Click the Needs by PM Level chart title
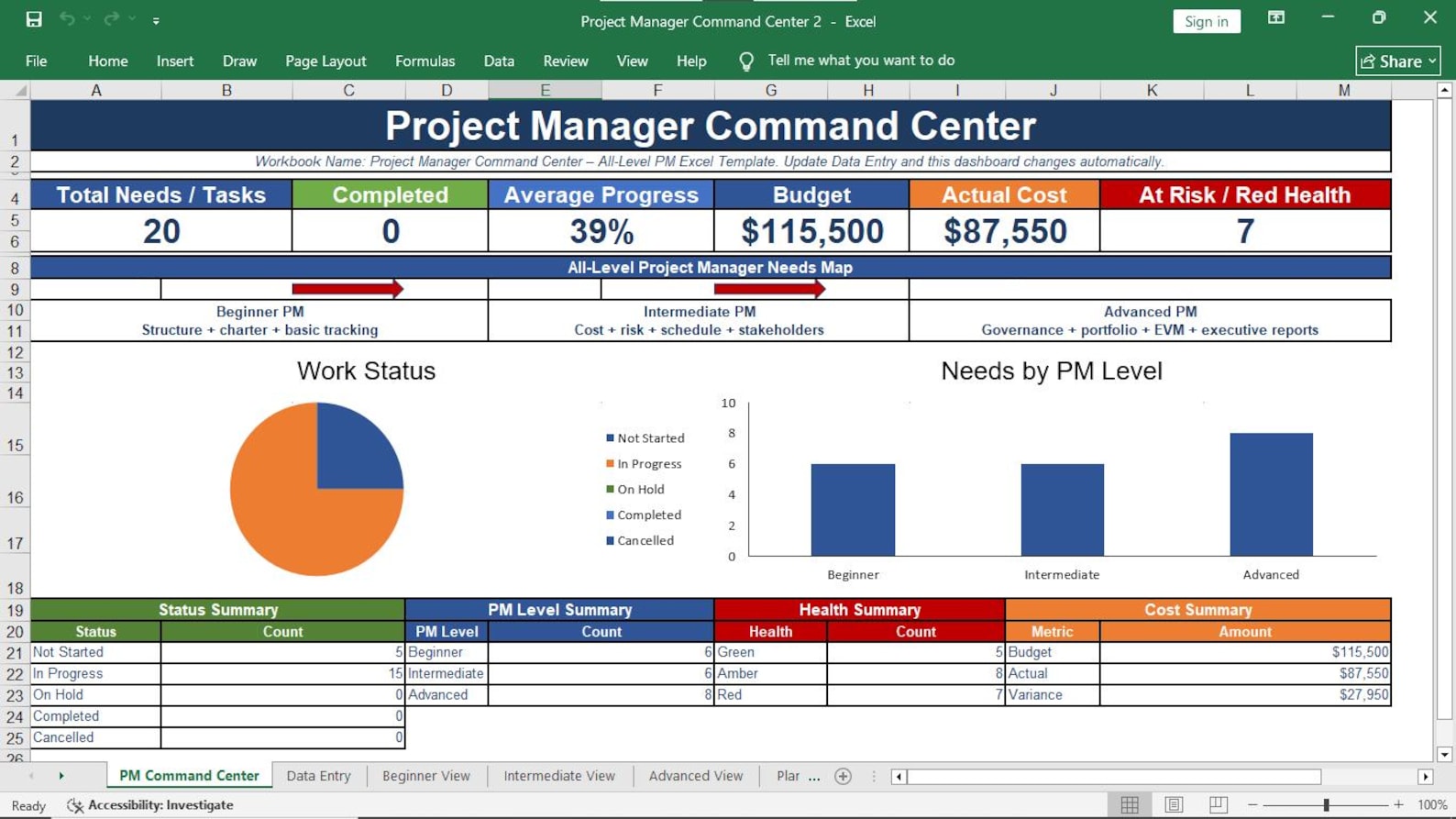 tap(1052, 371)
